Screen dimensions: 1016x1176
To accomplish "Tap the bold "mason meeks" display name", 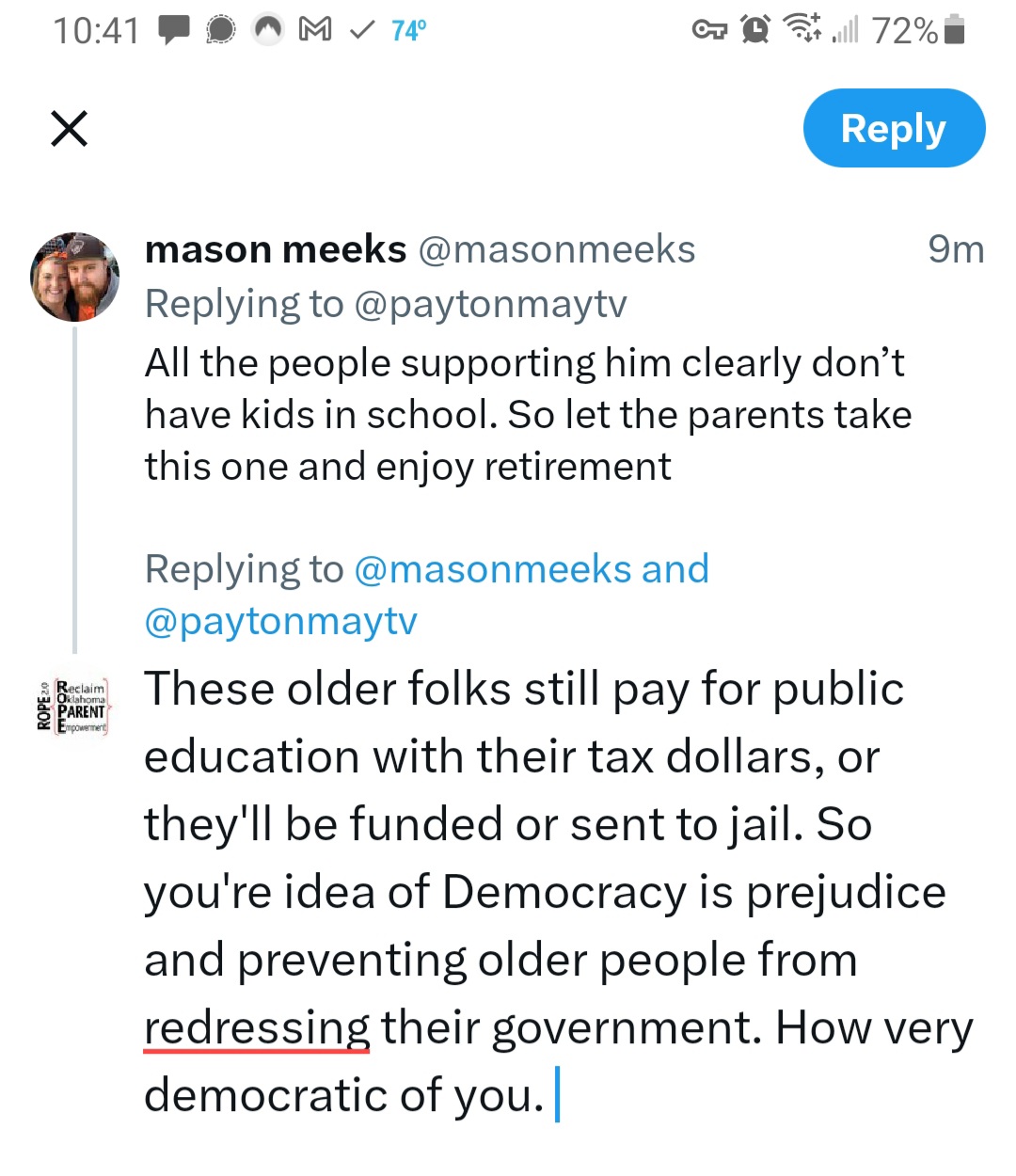I will pos(276,250).
